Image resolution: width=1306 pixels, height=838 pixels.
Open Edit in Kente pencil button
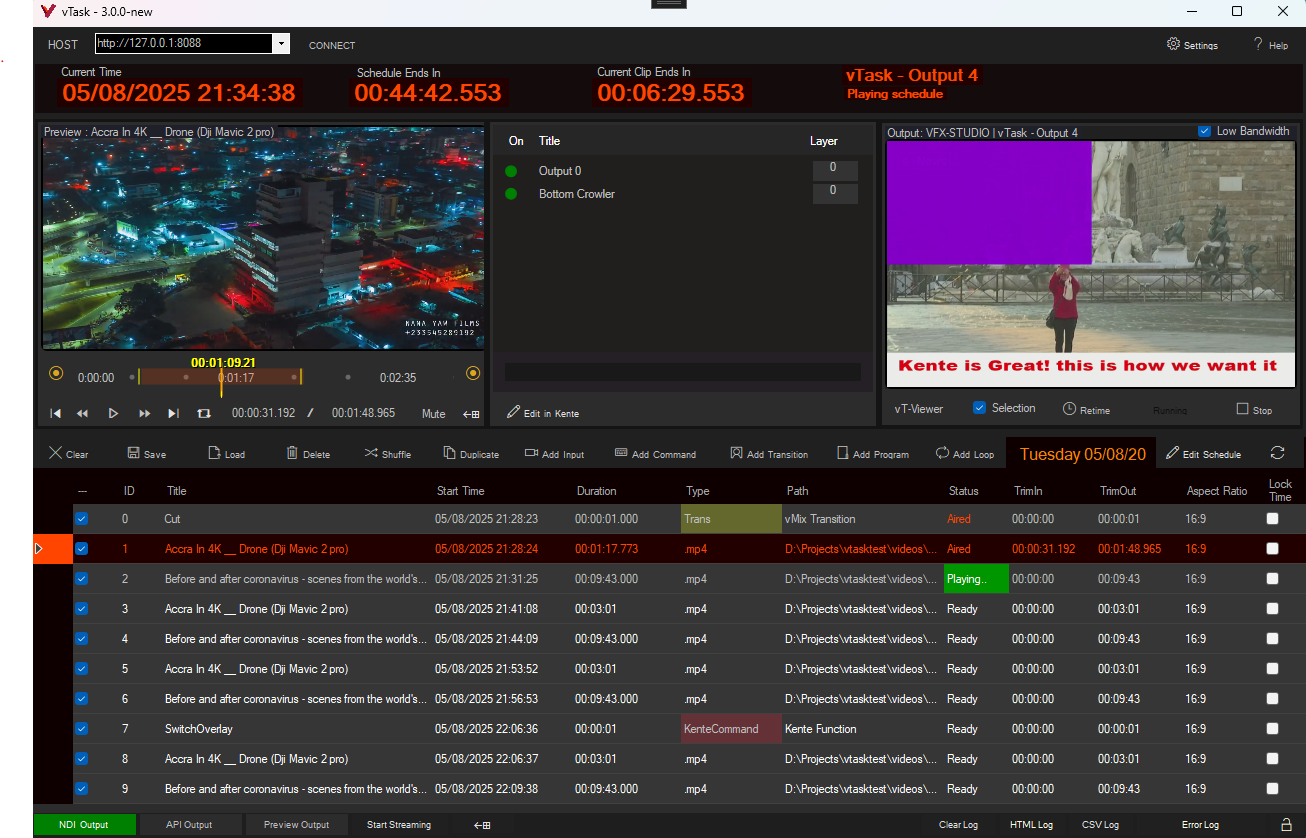pyautogui.click(x=543, y=412)
